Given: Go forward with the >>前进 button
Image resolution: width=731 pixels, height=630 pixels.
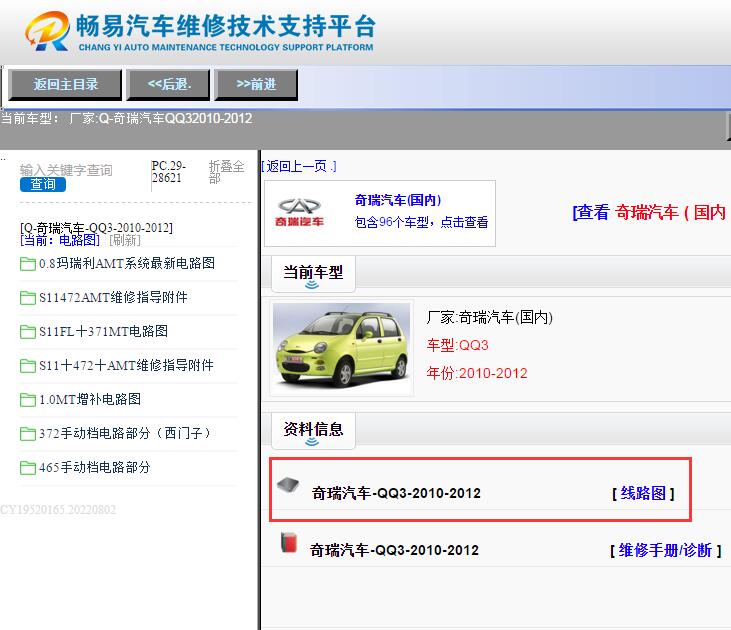Looking at the screenshot, I should tap(256, 84).
